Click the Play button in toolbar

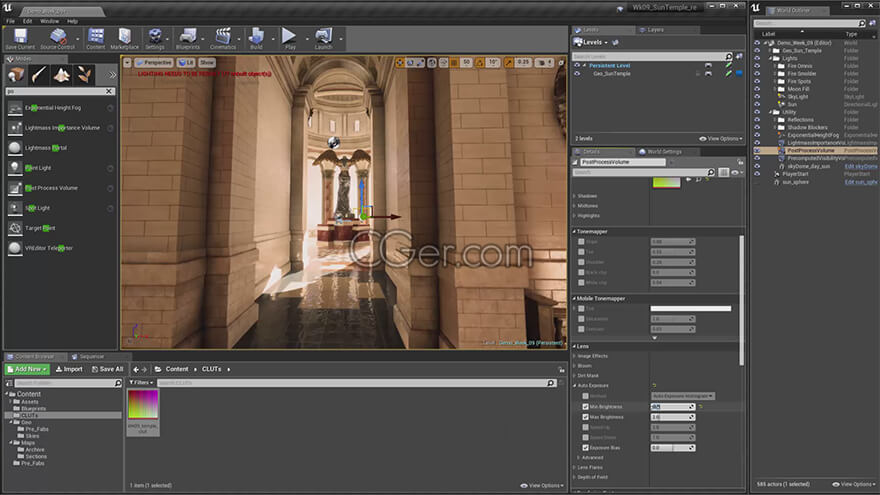coord(290,37)
